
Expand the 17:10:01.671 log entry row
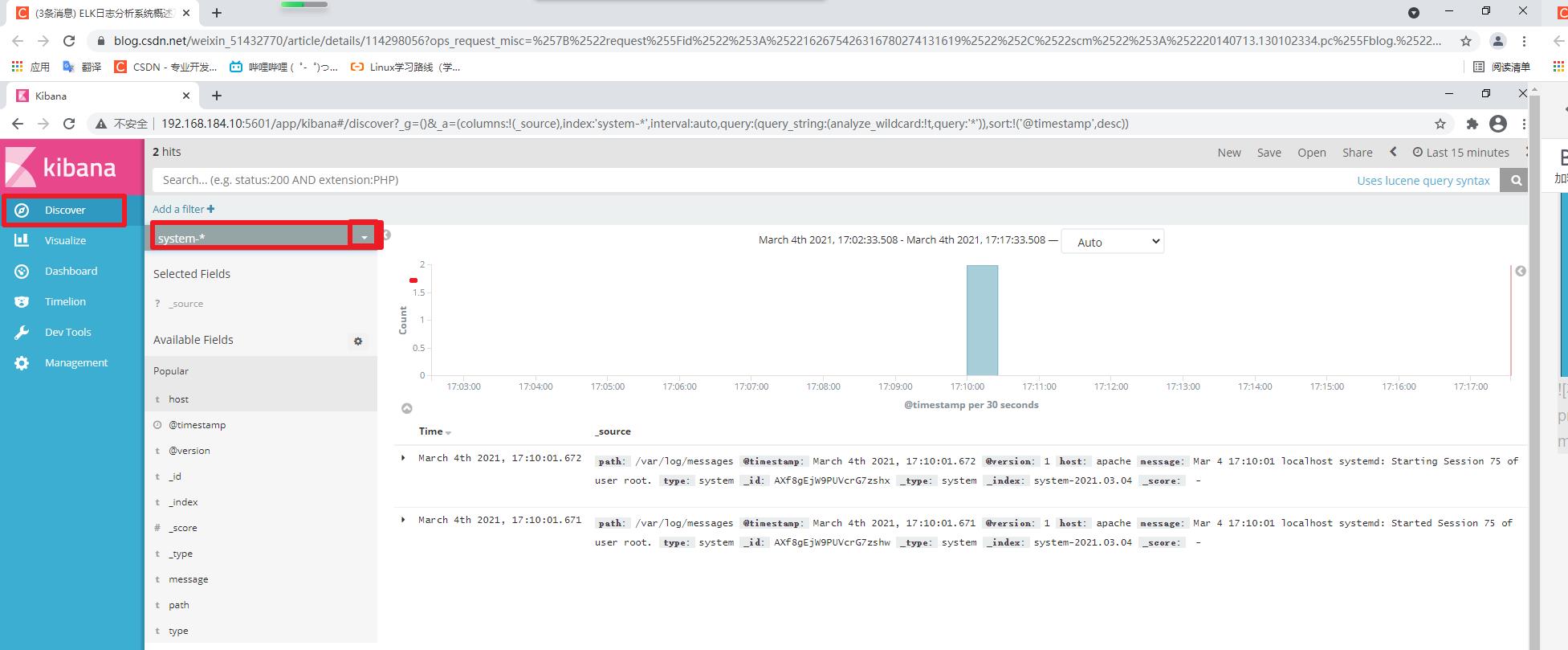tap(403, 520)
